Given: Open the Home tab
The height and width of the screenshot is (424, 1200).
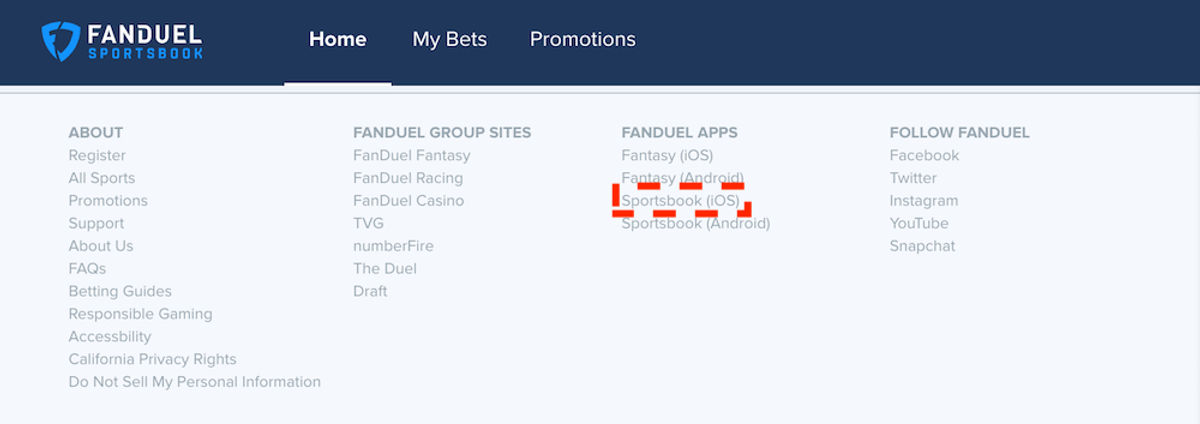Looking at the screenshot, I should (x=338, y=40).
